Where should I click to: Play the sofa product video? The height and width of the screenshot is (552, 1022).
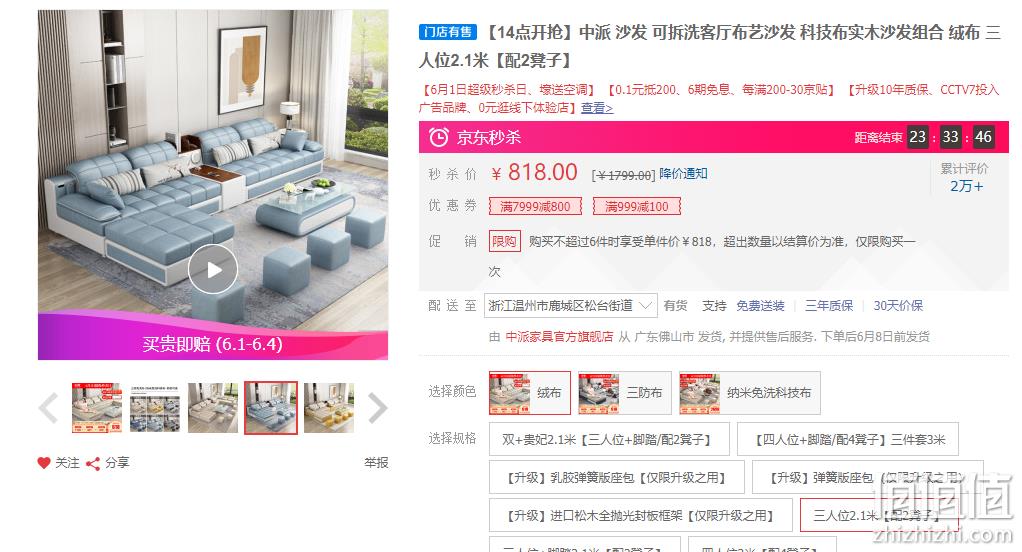(213, 269)
